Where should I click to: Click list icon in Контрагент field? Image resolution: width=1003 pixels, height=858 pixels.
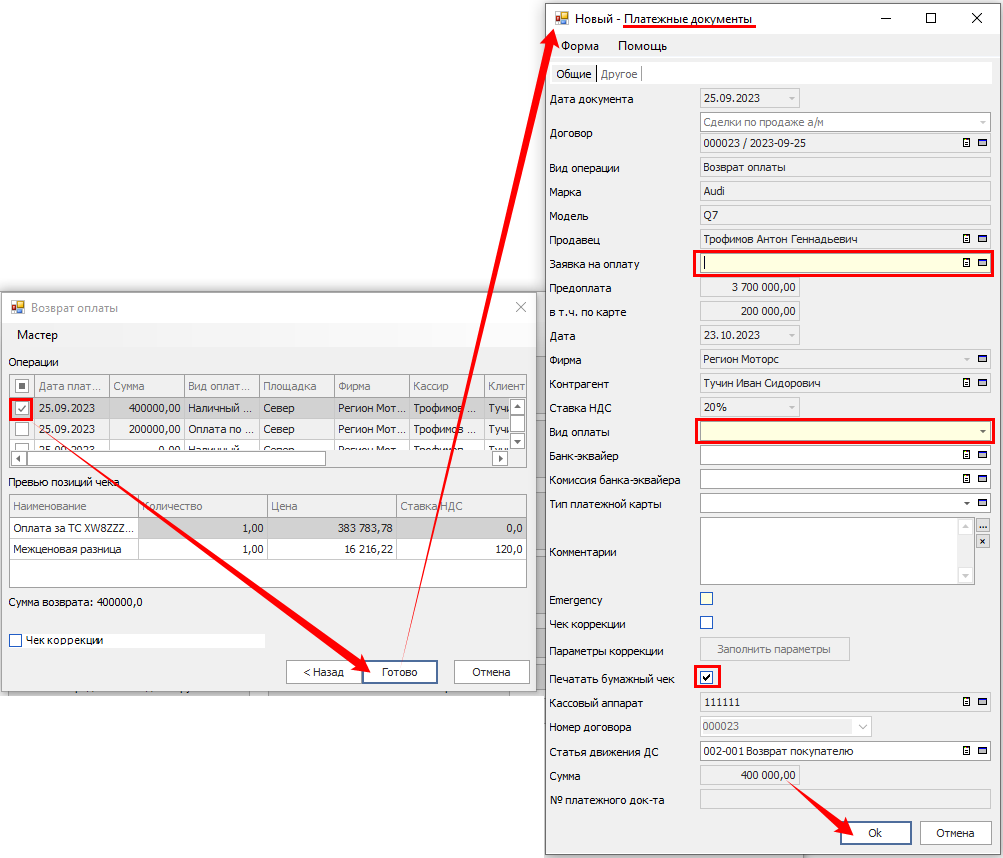point(966,383)
